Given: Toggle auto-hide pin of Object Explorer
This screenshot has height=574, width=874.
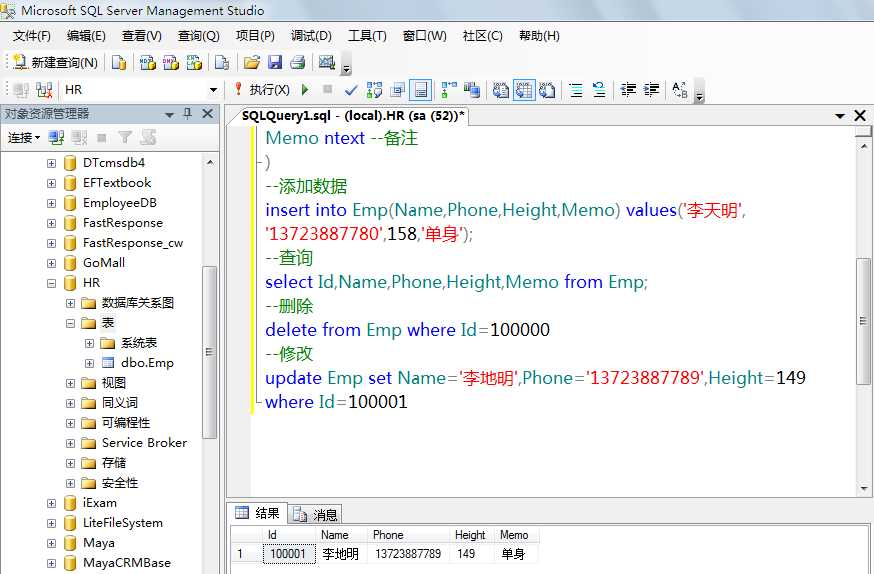Looking at the screenshot, I should coord(187,114).
